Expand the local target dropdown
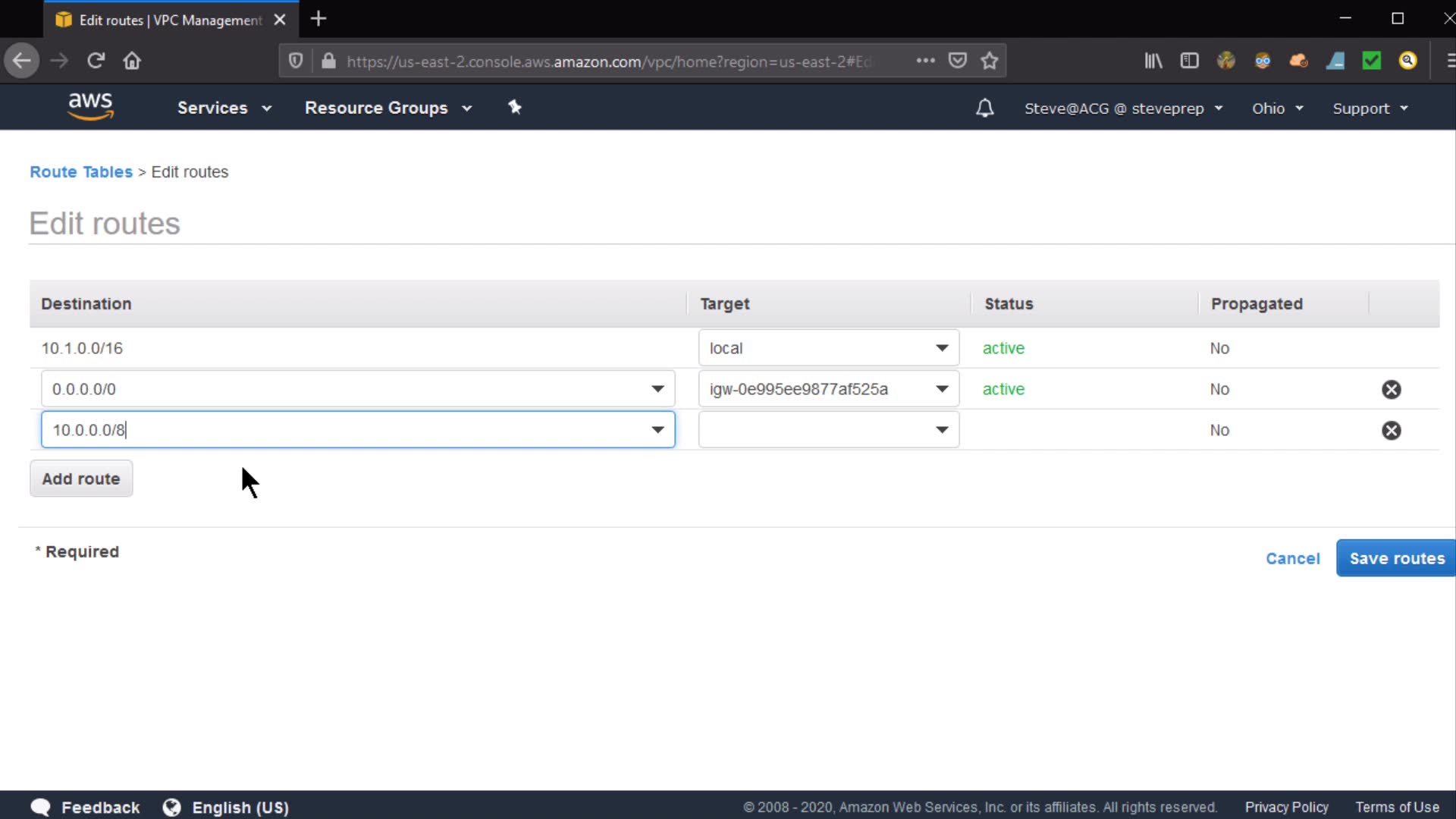 [941, 348]
